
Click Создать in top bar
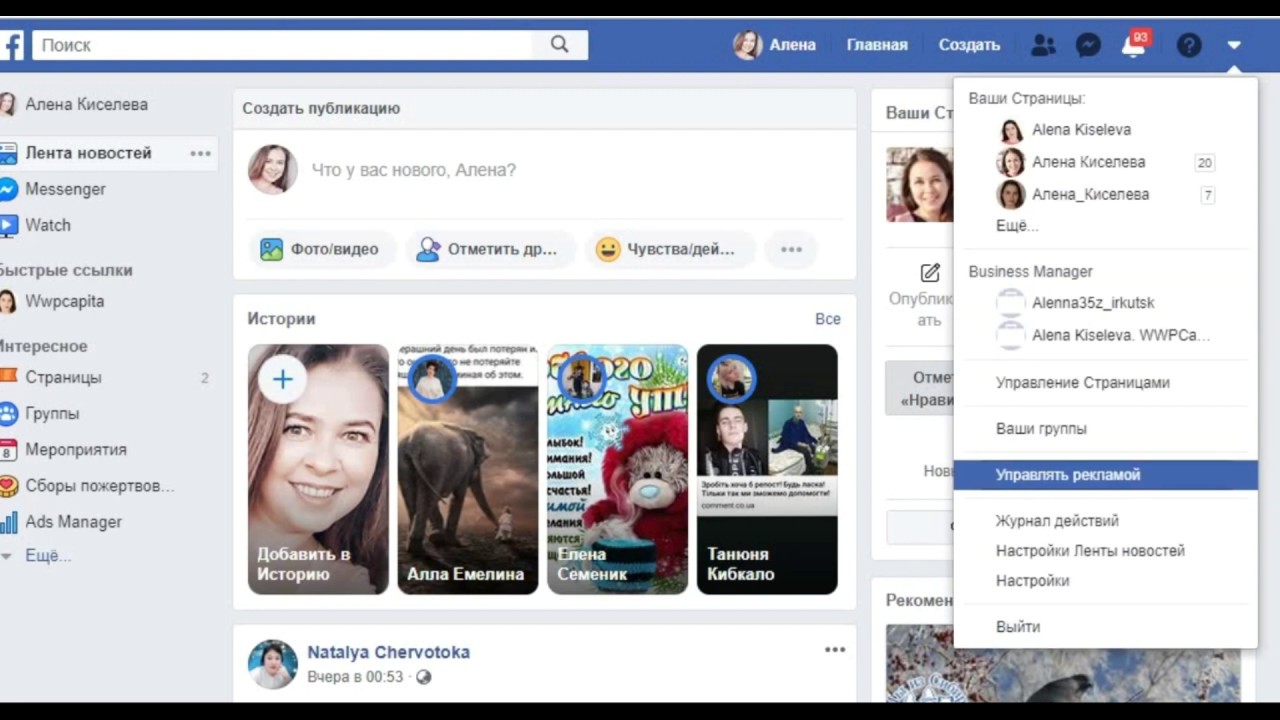click(969, 45)
